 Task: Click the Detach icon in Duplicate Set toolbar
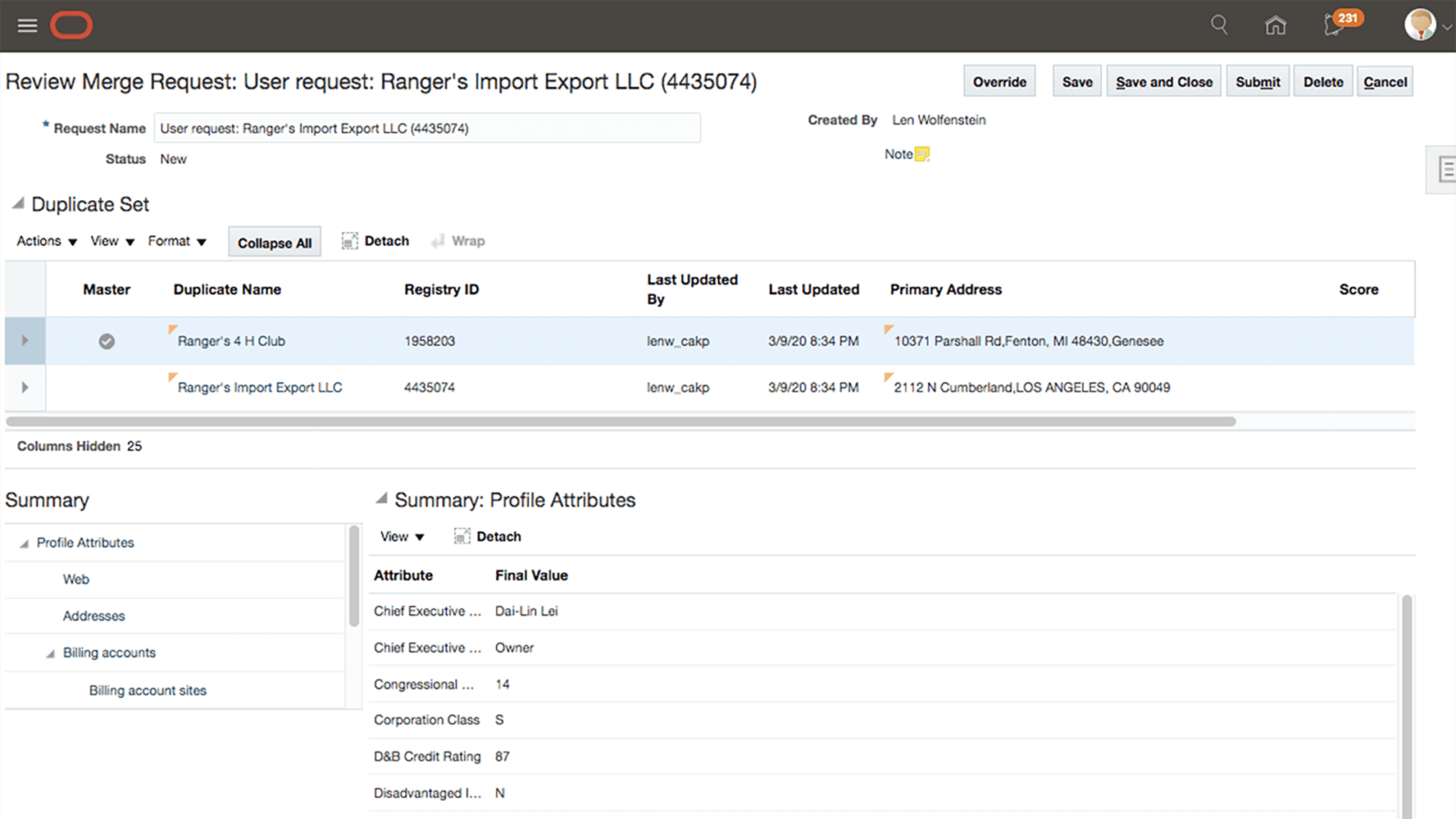click(349, 241)
